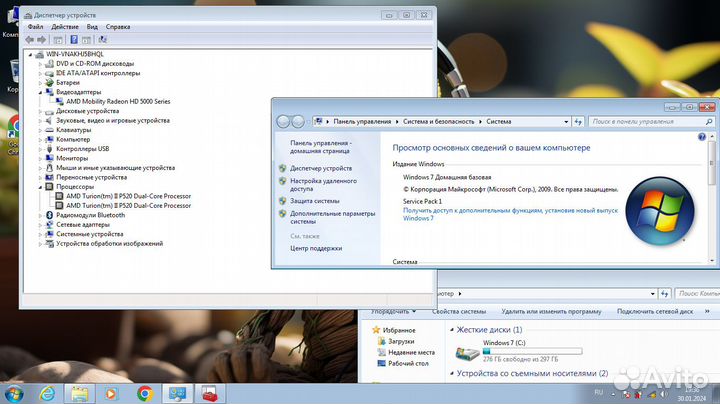This screenshot has height=404, width=720.
Task: Select first AMD Turion II P520 processor entry
Action: coord(129,196)
